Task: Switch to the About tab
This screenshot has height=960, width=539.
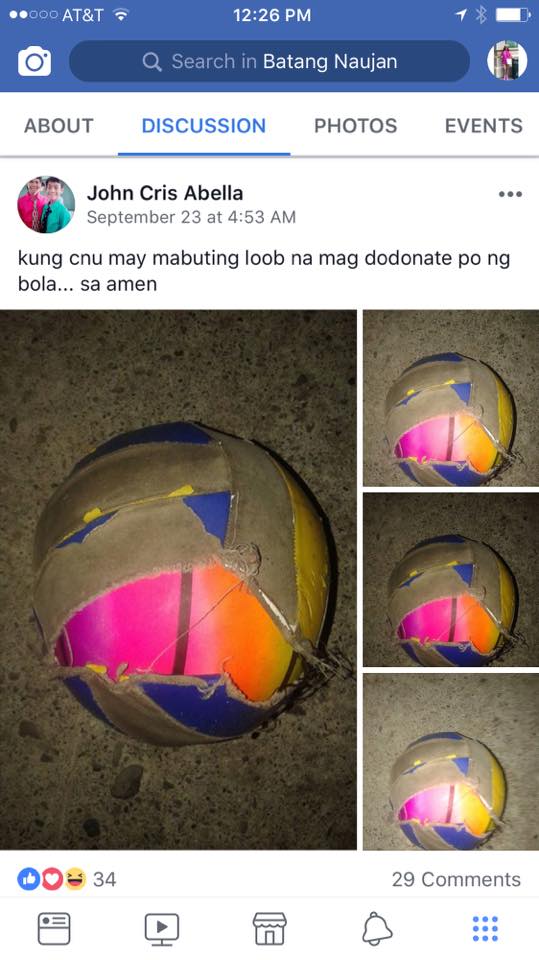Action: [59, 126]
